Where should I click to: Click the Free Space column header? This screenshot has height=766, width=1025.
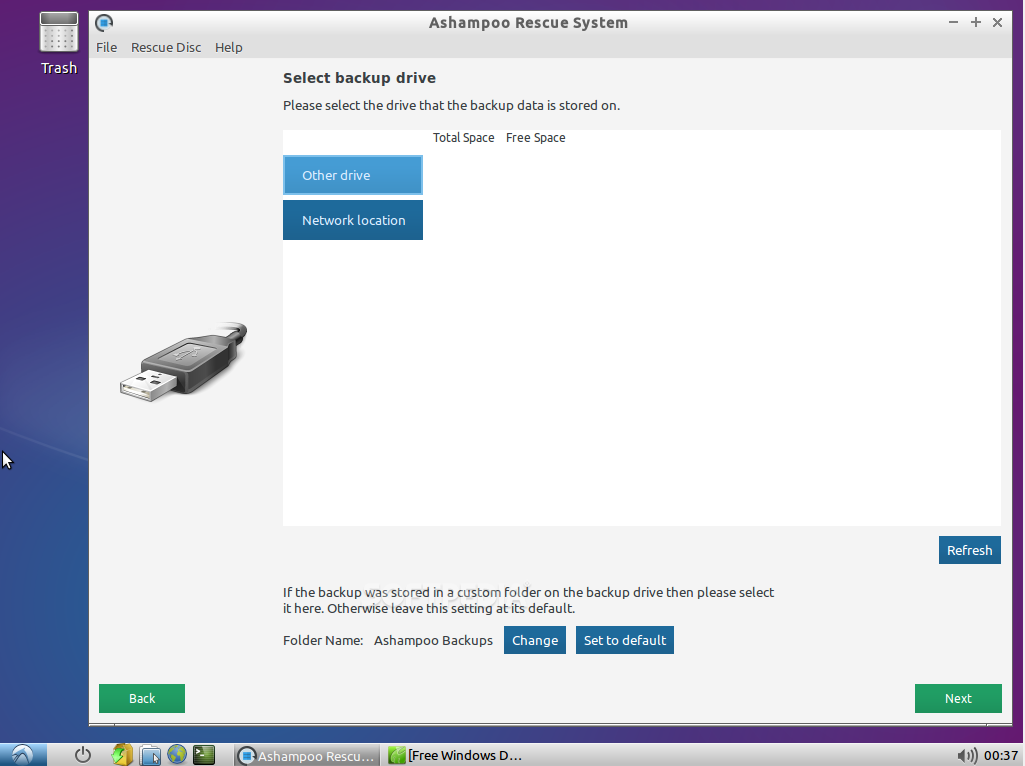pyautogui.click(x=535, y=138)
